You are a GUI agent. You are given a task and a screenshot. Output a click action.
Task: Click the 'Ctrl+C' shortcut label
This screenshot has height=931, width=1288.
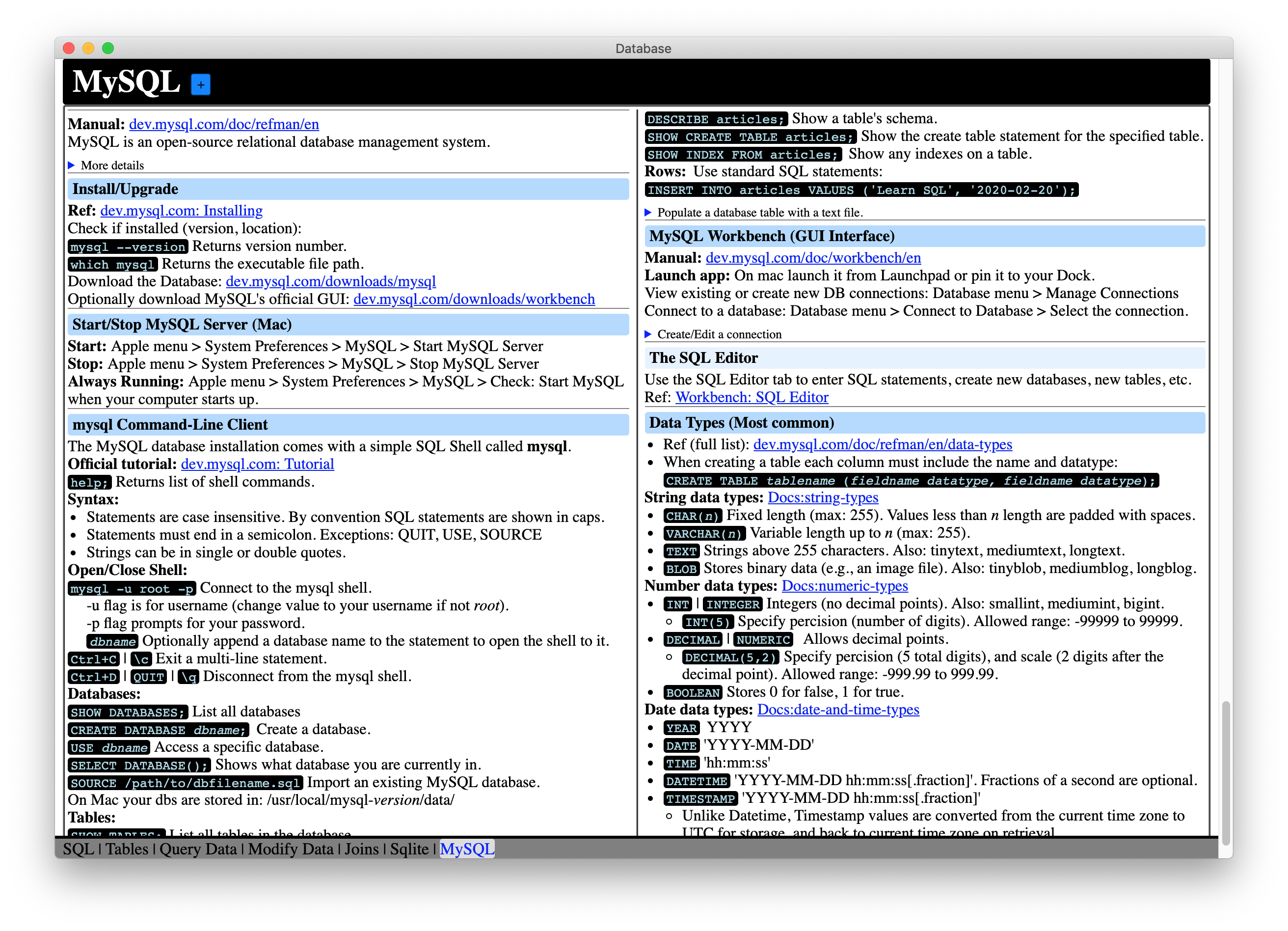pyautogui.click(x=94, y=659)
